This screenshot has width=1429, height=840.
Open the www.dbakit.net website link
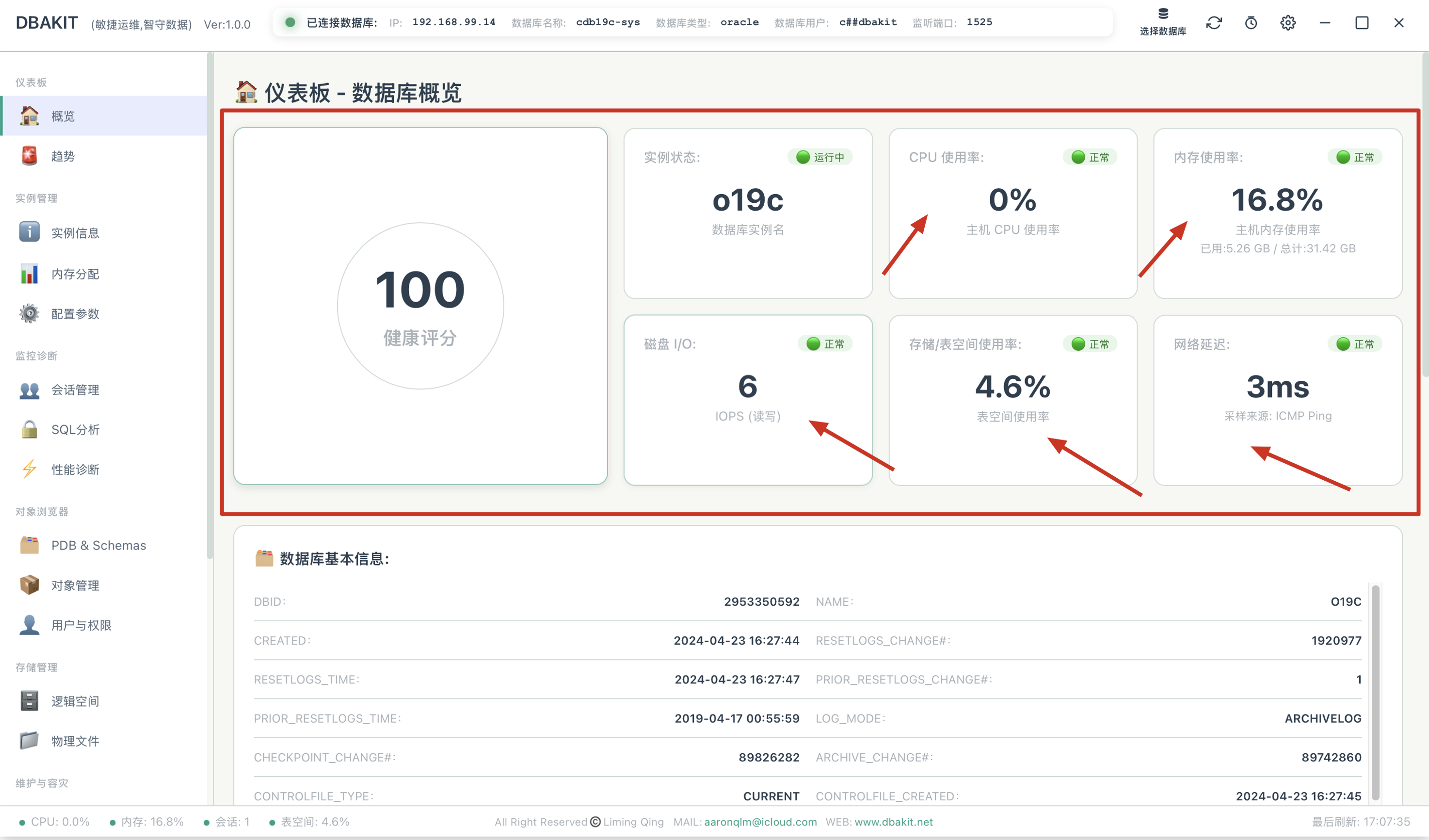[x=894, y=821]
